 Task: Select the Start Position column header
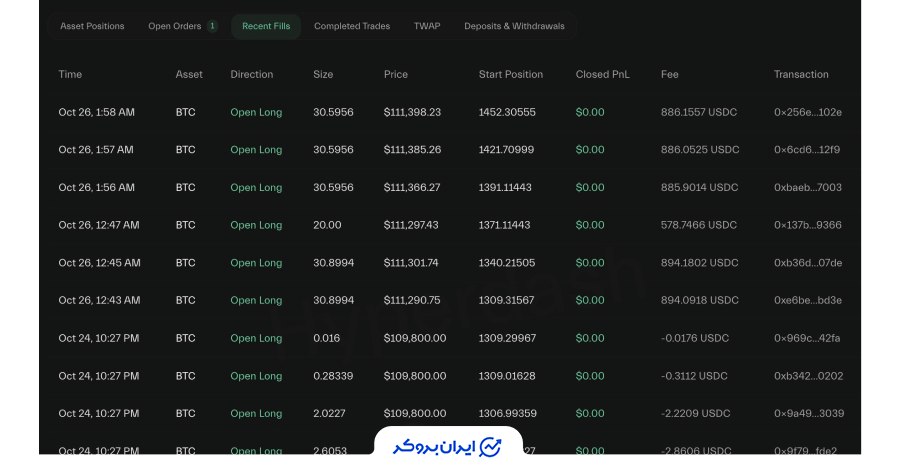click(x=511, y=74)
